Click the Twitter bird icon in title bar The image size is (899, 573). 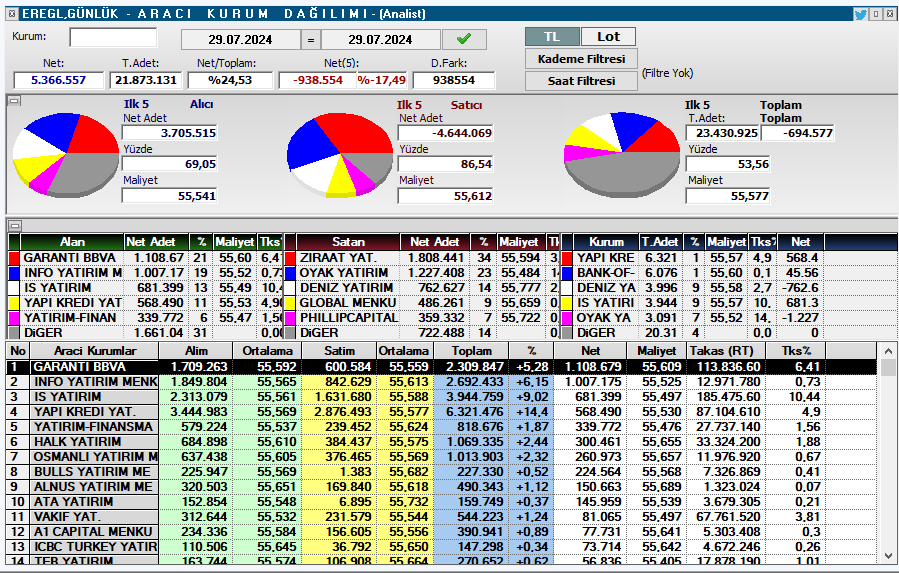tap(860, 14)
